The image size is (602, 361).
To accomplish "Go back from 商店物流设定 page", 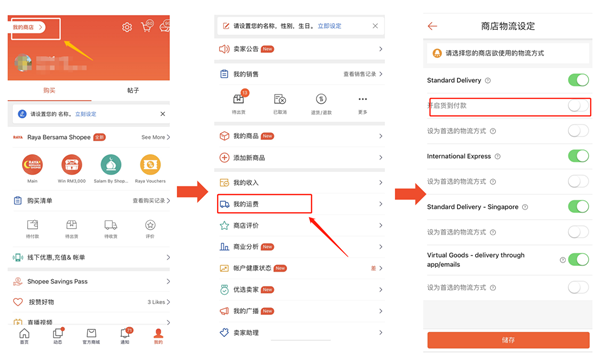I will point(433,26).
